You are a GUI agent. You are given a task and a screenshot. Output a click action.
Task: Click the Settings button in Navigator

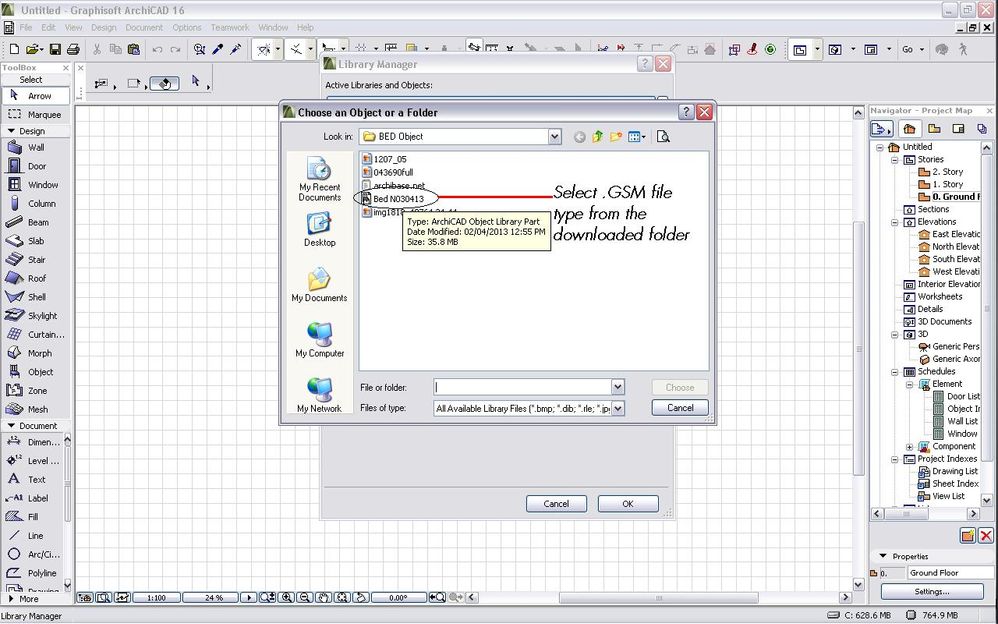click(932, 592)
